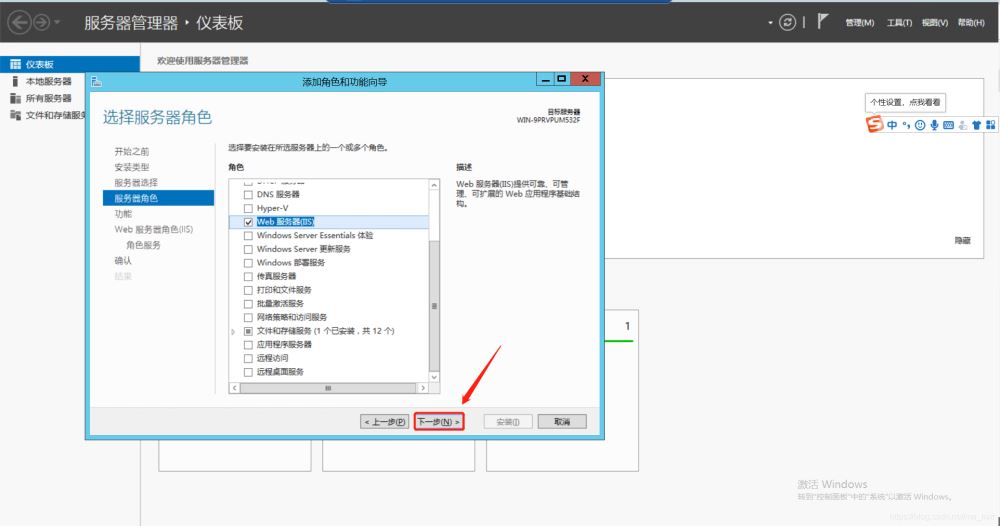Go to 确认 wizard step
The width and height of the screenshot is (1000, 526).
coord(123,260)
